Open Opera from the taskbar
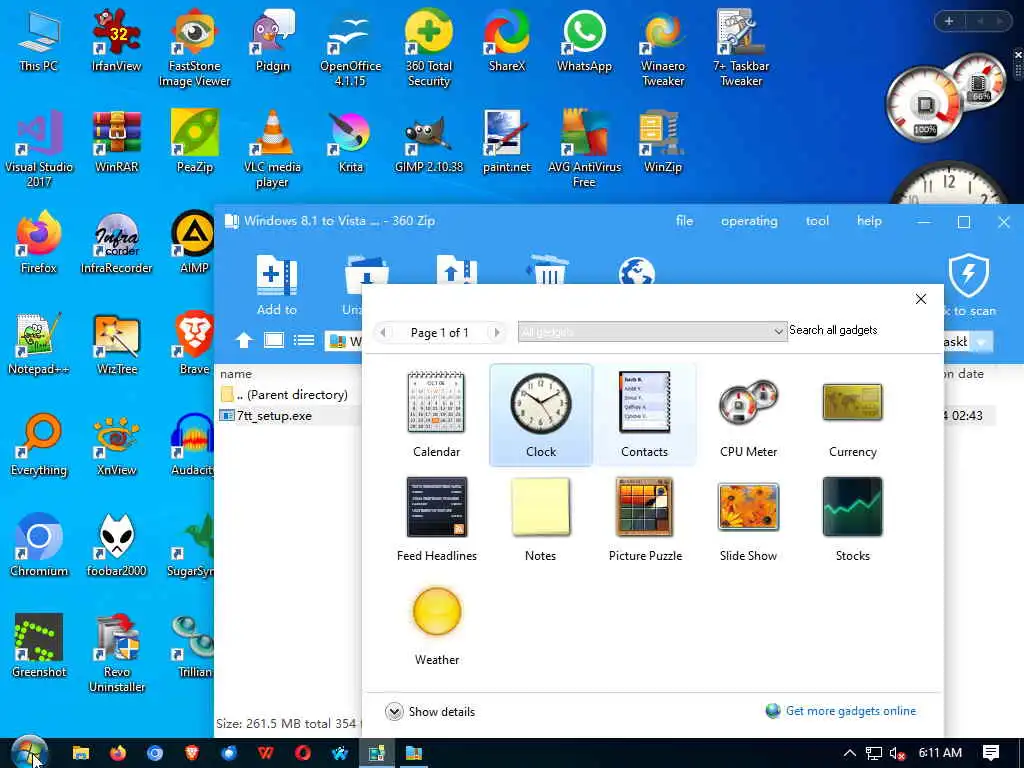 (302, 753)
